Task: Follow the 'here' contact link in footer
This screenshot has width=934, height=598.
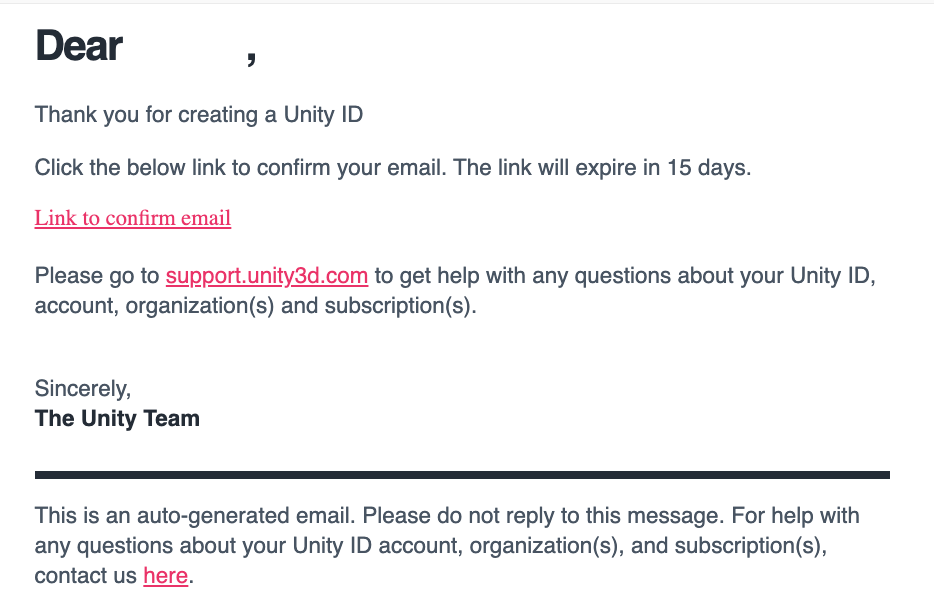Action: pos(166,575)
